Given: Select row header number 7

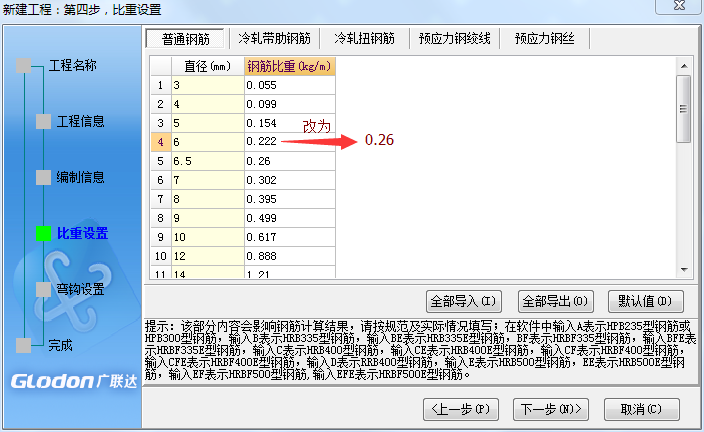Looking at the screenshot, I should pos(161,199).
